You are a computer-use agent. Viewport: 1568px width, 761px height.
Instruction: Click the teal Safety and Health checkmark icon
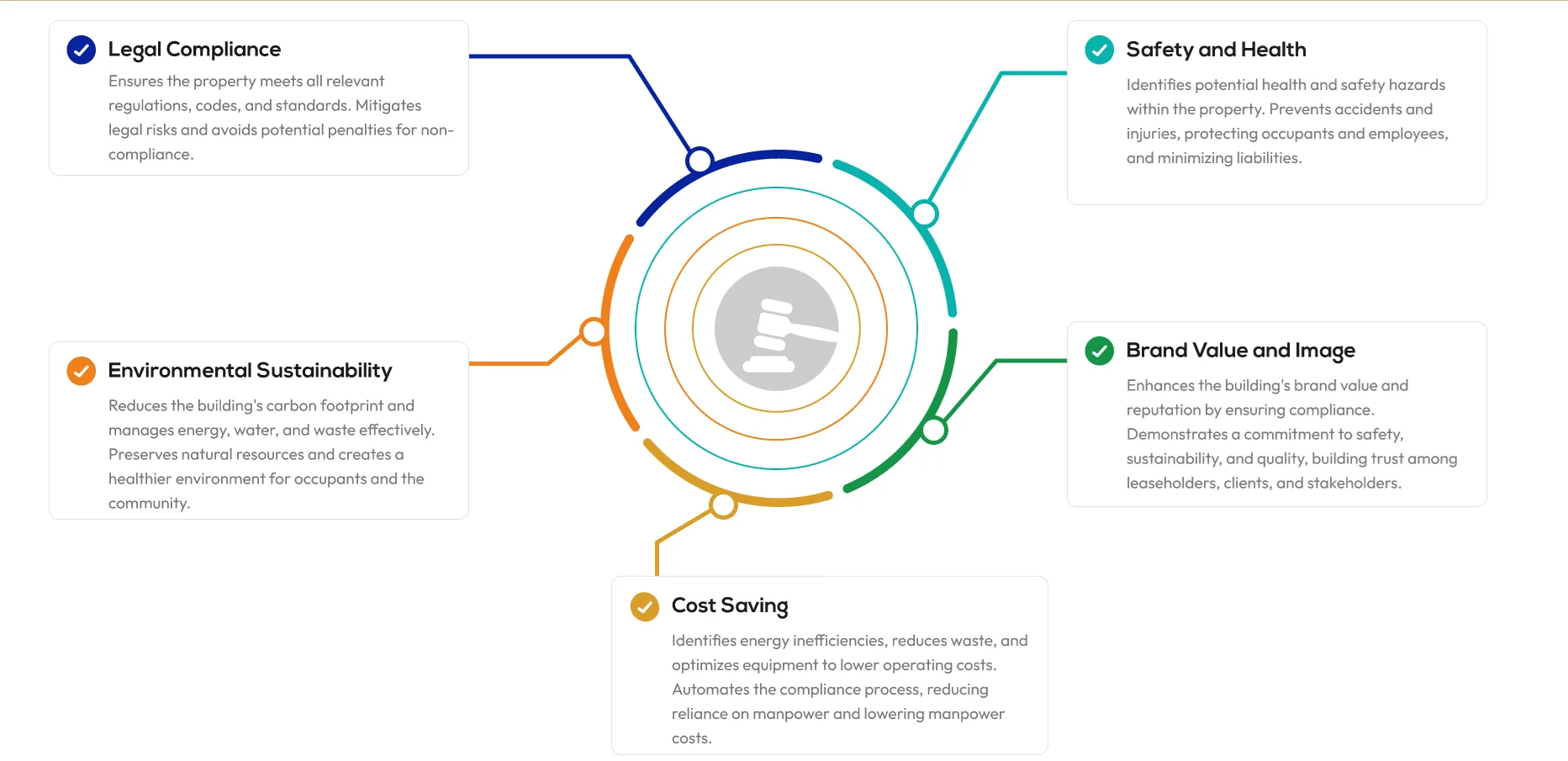(x=1099, y=50)
